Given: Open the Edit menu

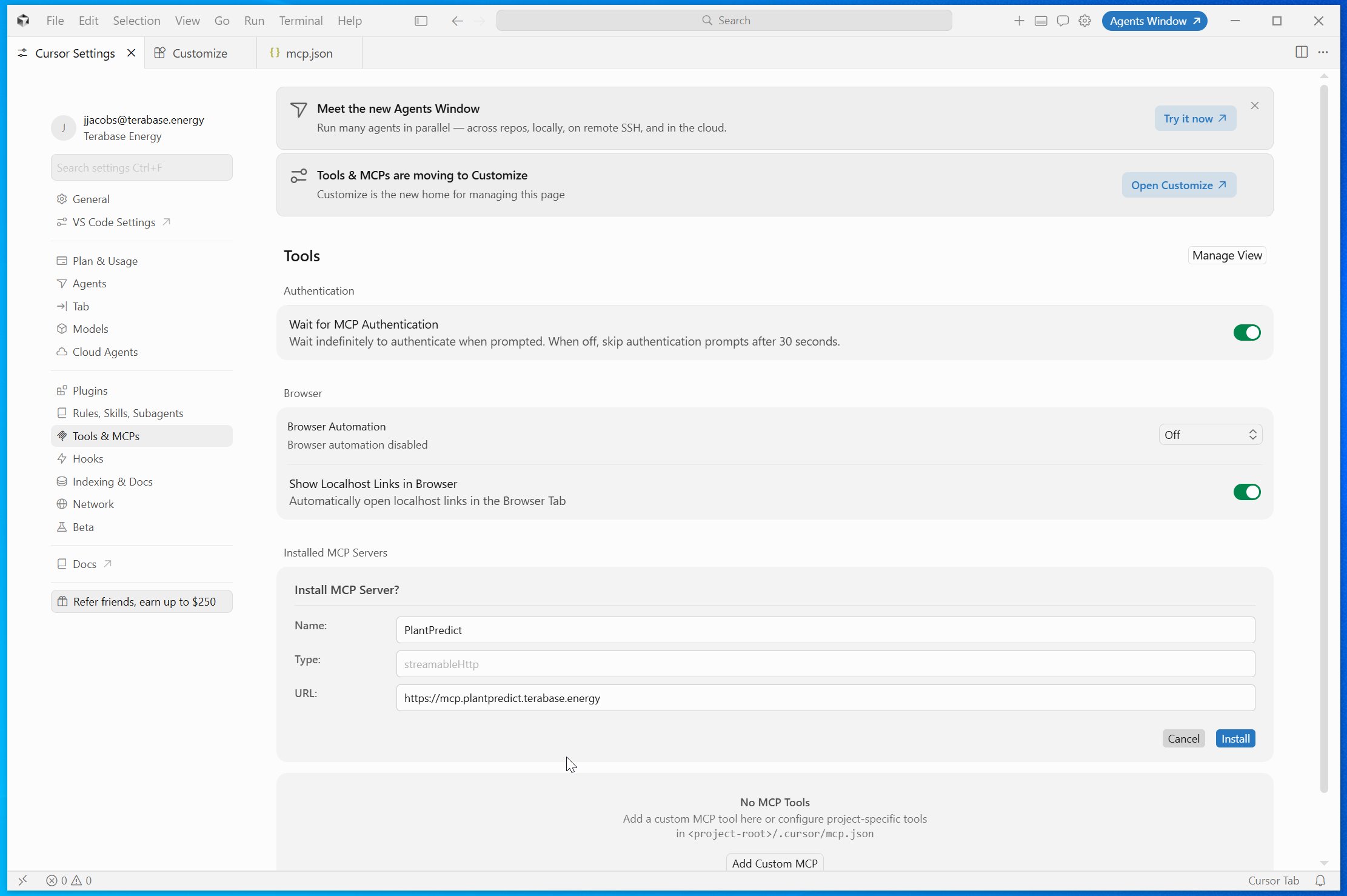Looking at the screenshot, I should [x=89, y=21].
